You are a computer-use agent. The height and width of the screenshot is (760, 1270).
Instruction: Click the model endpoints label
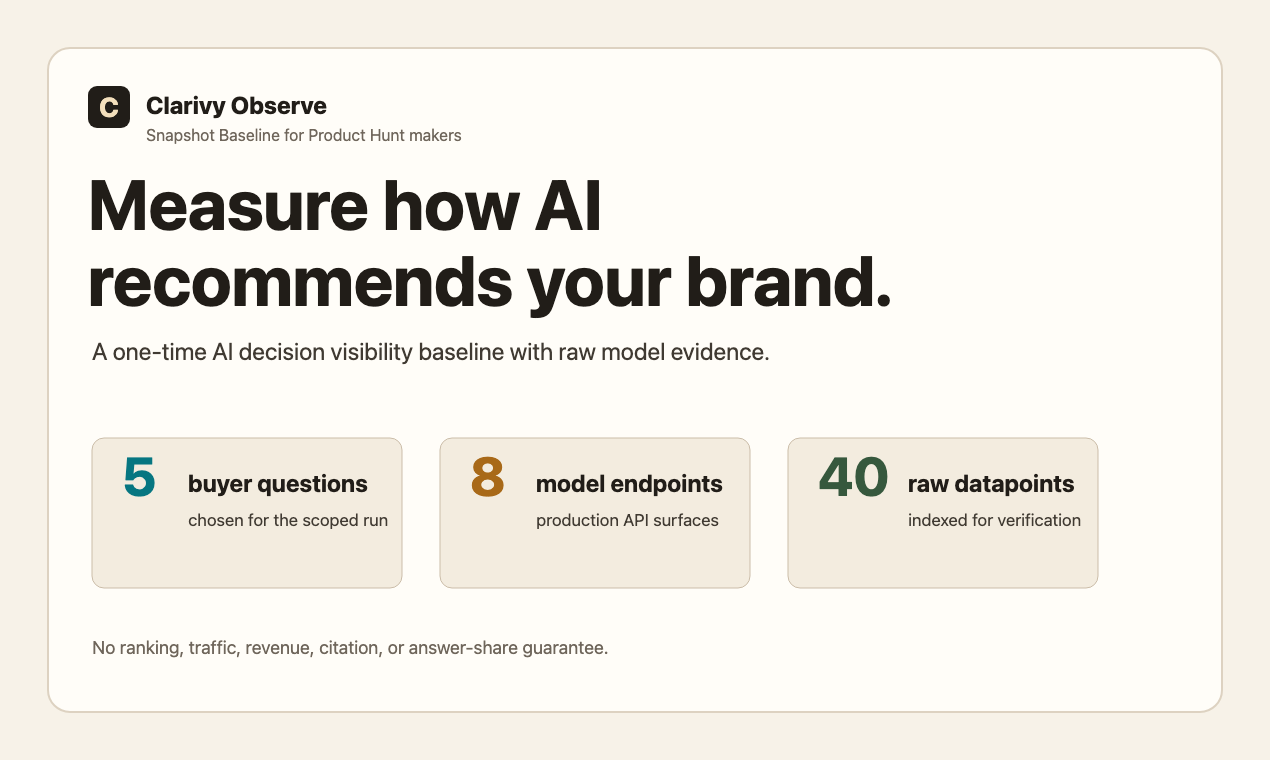(x=629, y=484)
